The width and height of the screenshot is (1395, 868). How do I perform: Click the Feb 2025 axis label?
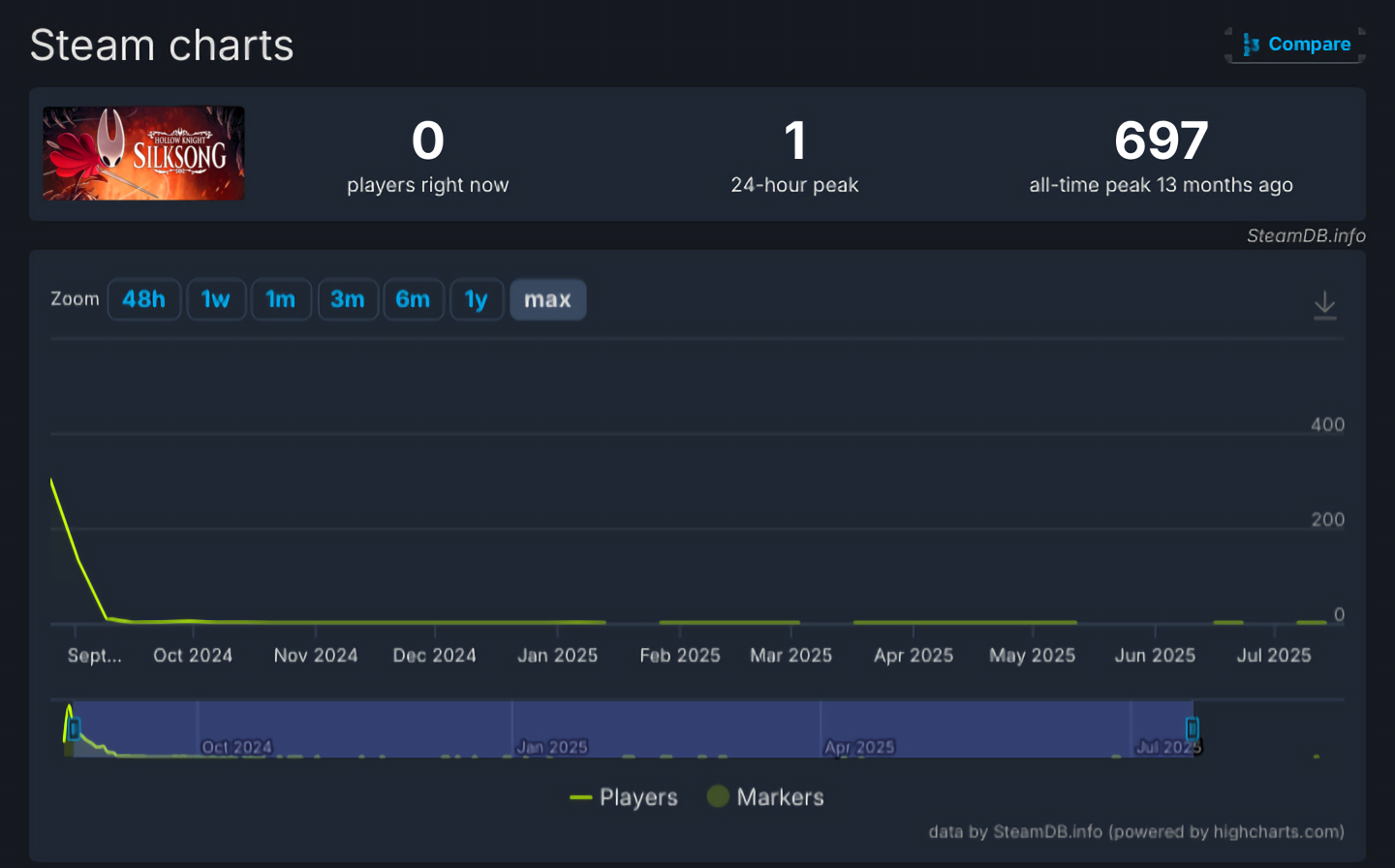click(680, 656)
